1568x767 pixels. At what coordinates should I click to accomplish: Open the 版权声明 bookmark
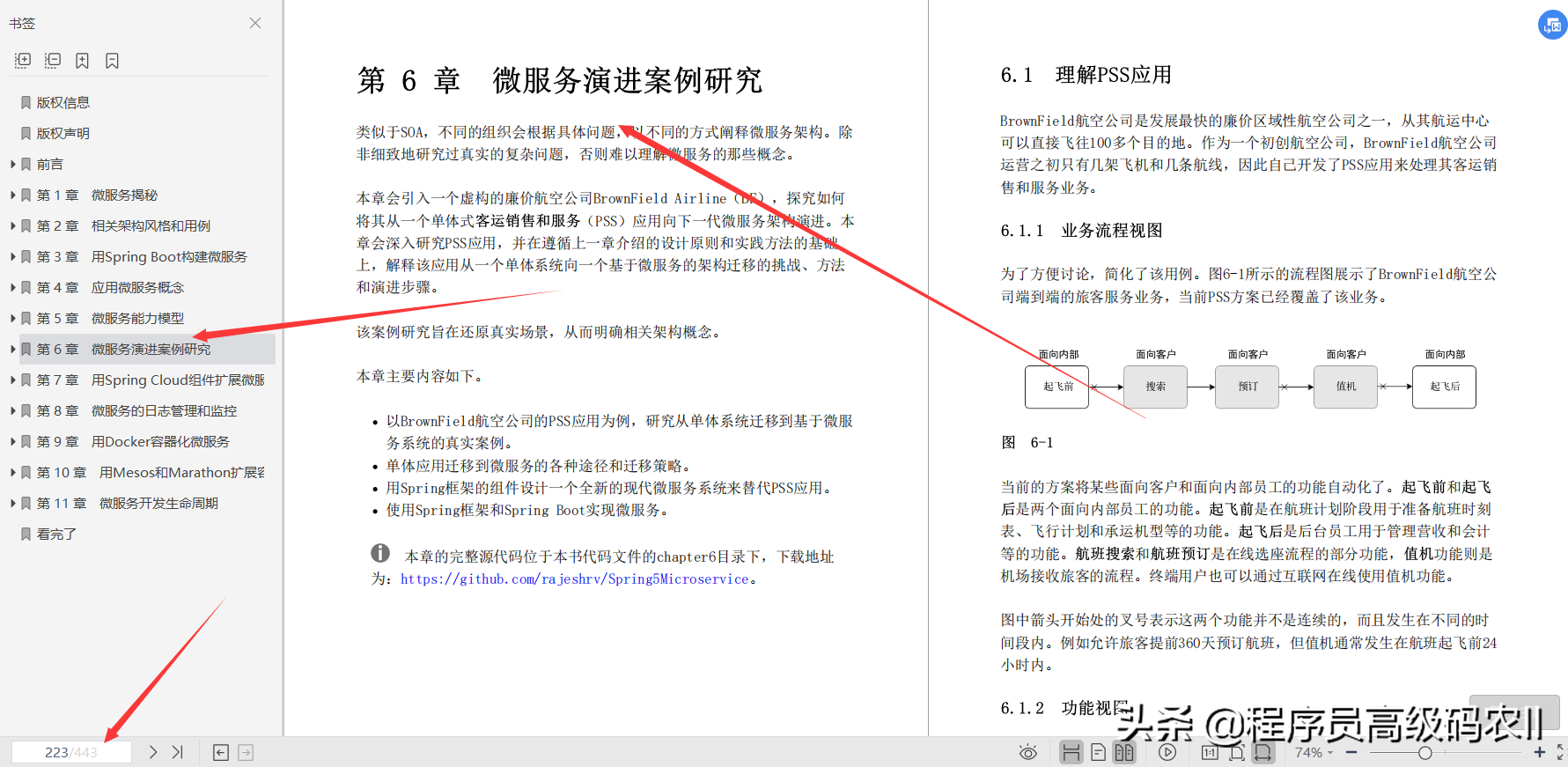(x=63, y=133)
